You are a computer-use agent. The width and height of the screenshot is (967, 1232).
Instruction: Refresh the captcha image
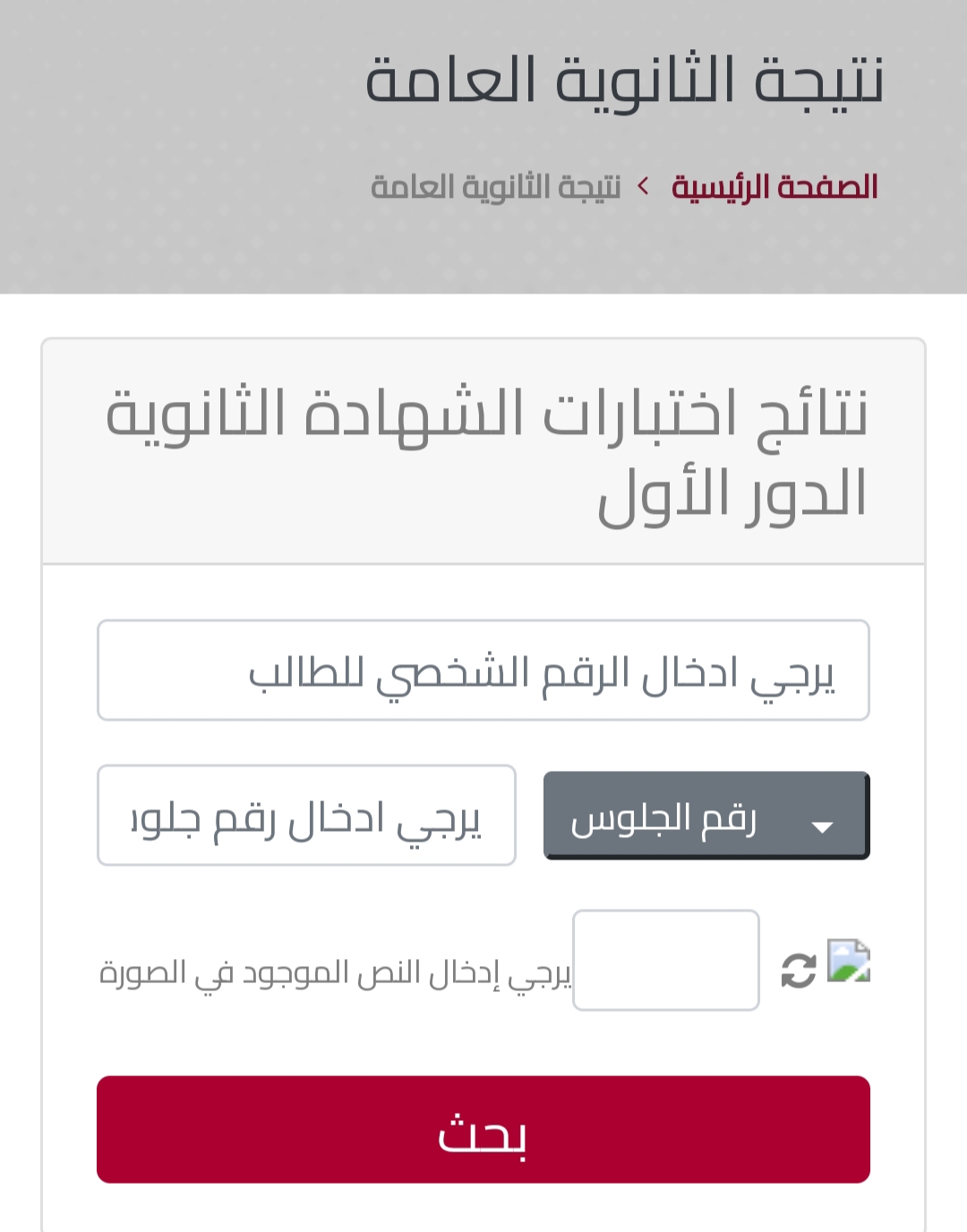799,971
